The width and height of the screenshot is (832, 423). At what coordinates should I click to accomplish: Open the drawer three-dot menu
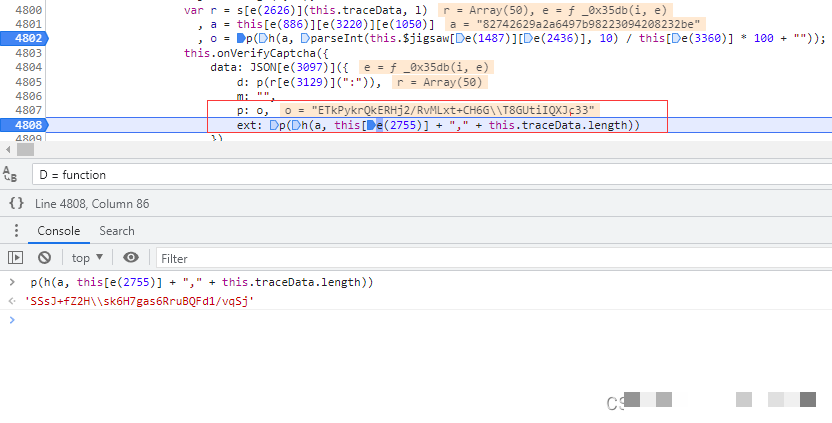click(x=14, y=231)
